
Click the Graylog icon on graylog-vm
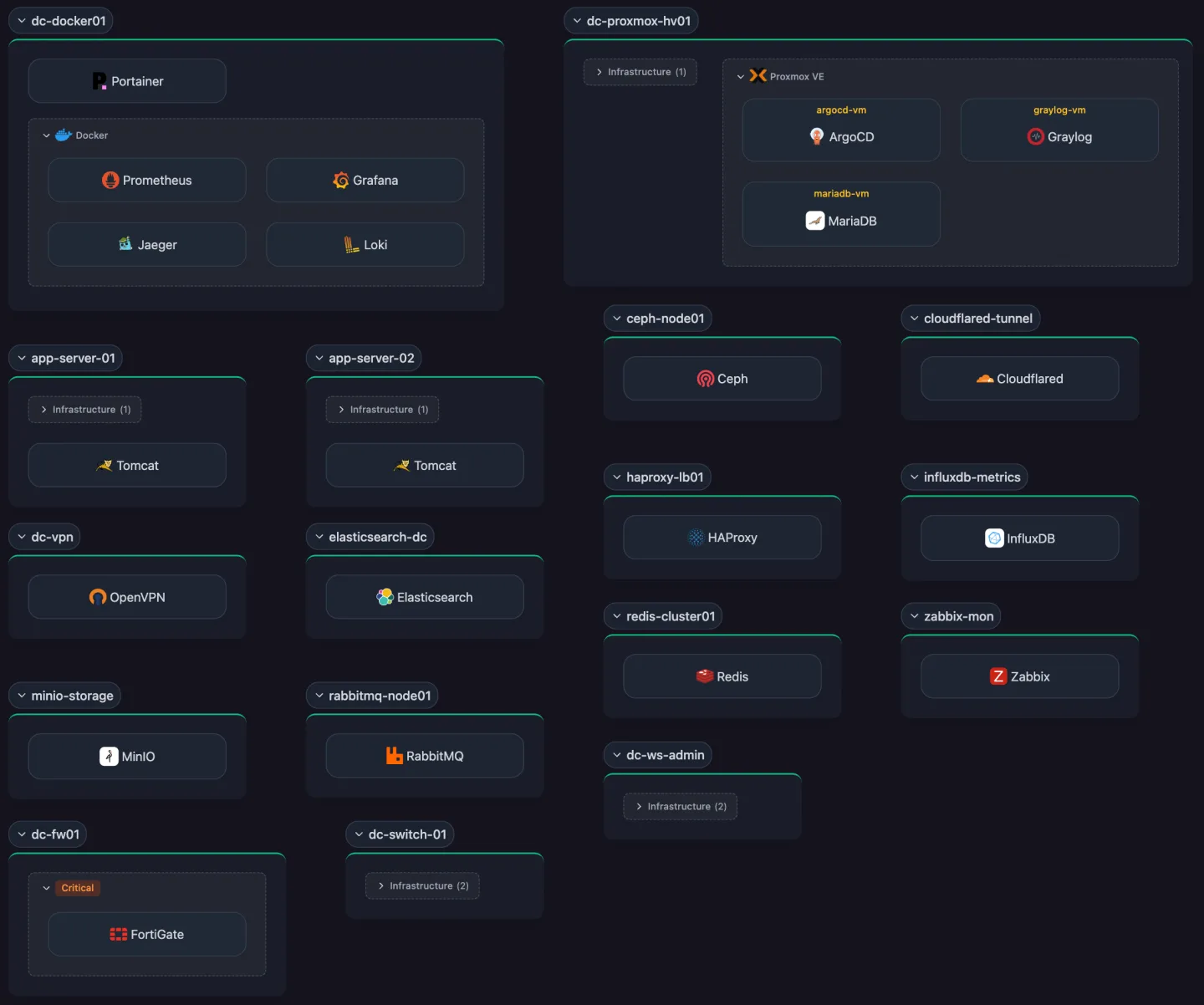(1036, 136)
